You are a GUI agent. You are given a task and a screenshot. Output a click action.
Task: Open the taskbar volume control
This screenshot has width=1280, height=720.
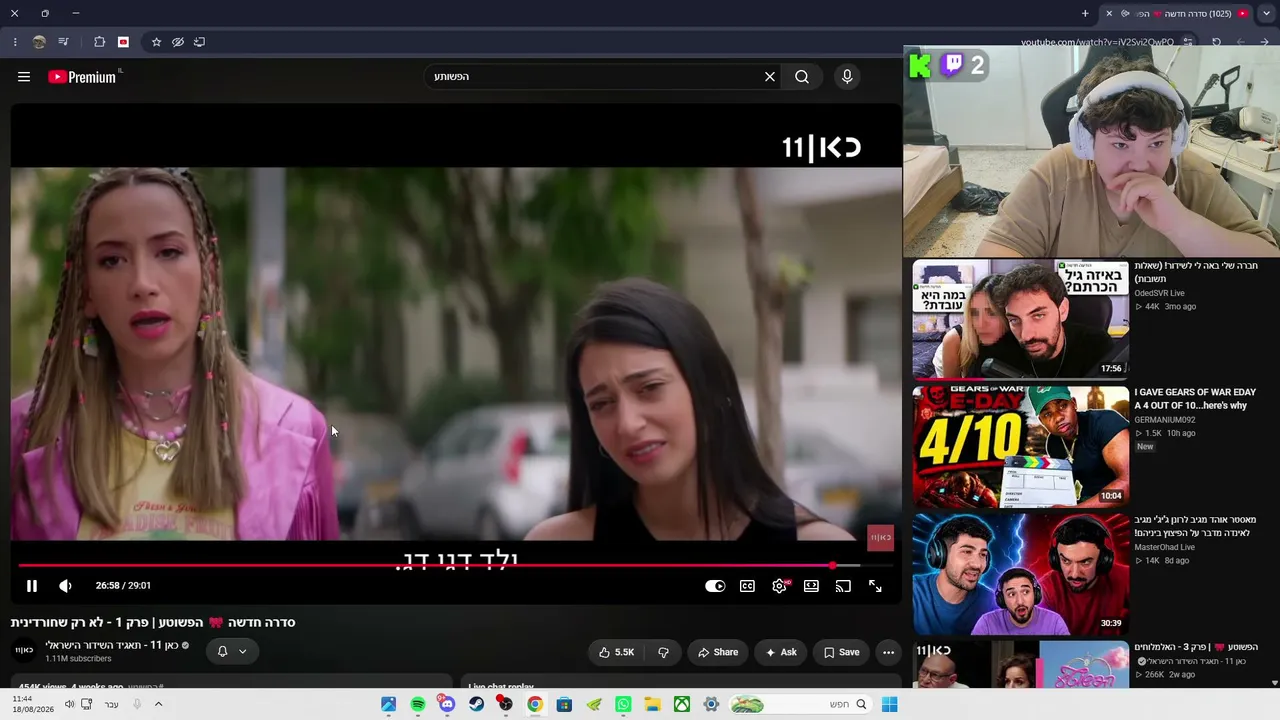[69, 705]
